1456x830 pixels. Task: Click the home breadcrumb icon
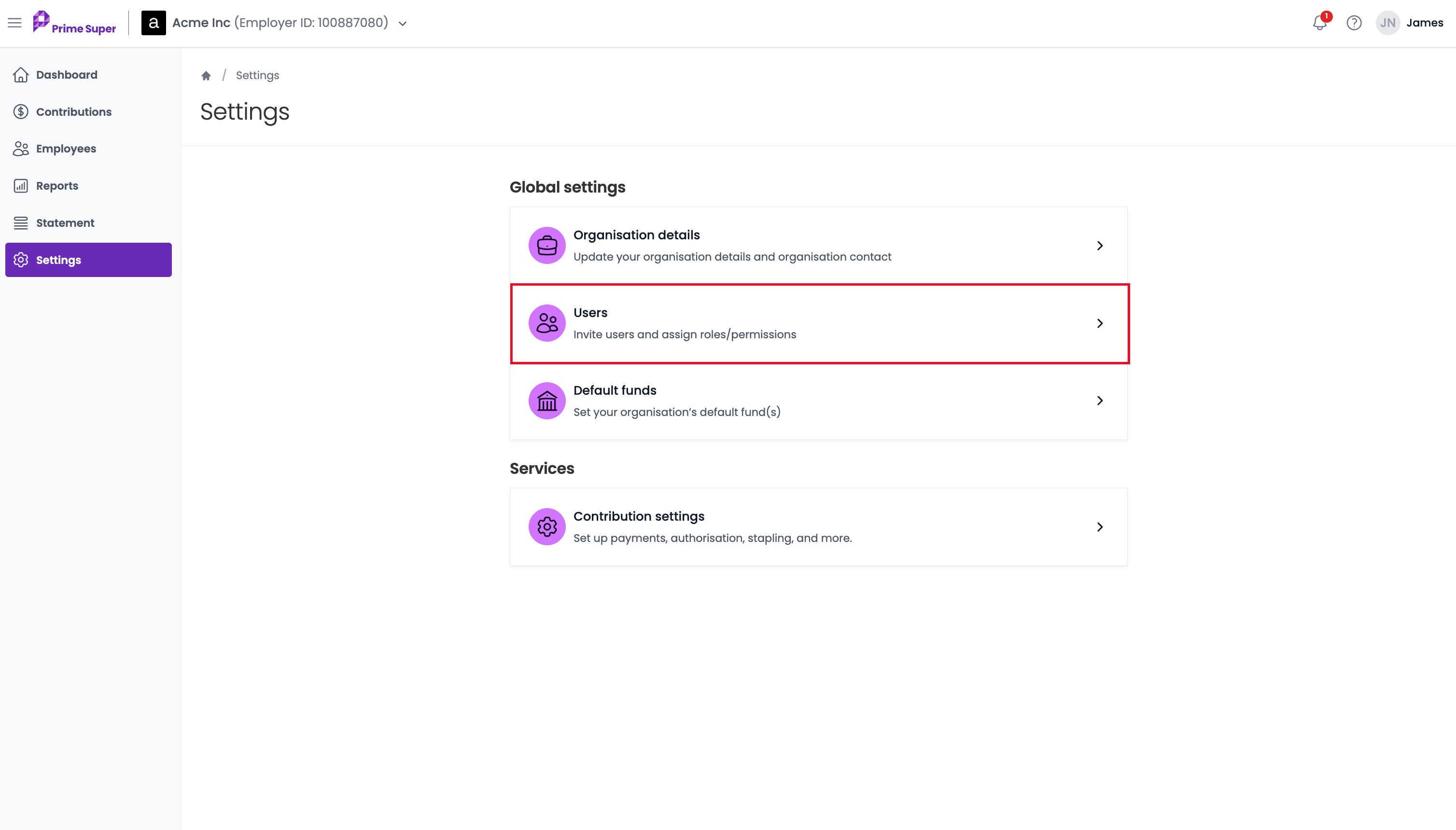[x=206, y=75]
